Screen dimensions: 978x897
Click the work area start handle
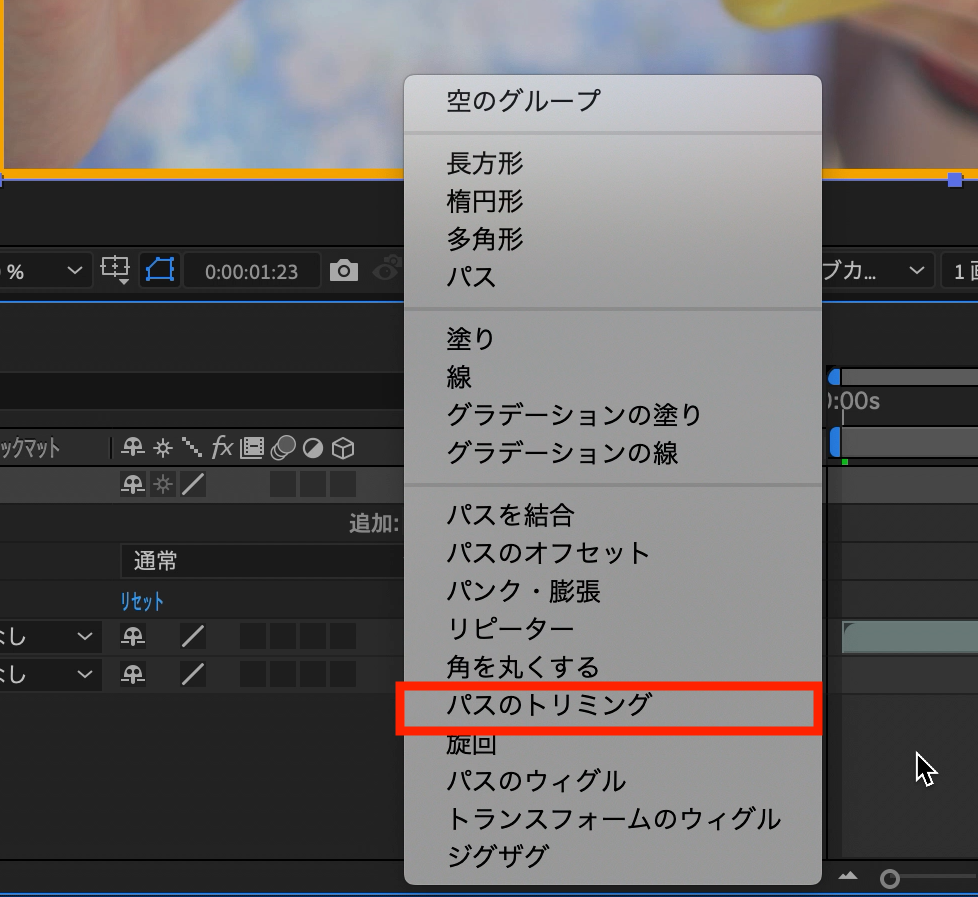tap(835, 442)
